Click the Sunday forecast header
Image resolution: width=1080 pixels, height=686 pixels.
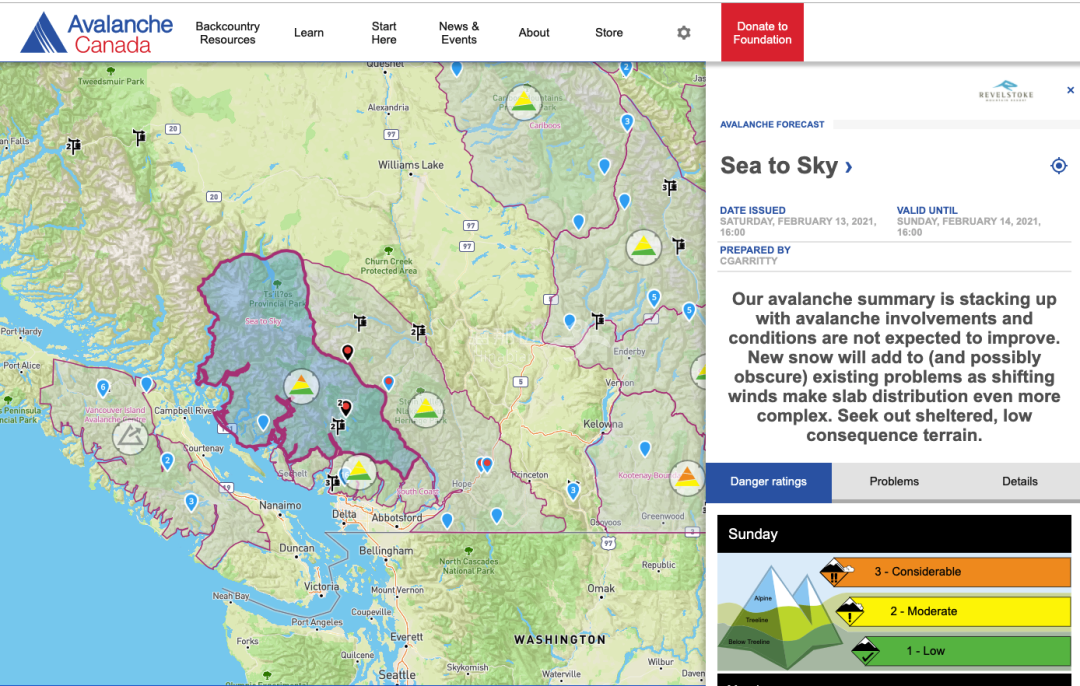tap(894, 534)
